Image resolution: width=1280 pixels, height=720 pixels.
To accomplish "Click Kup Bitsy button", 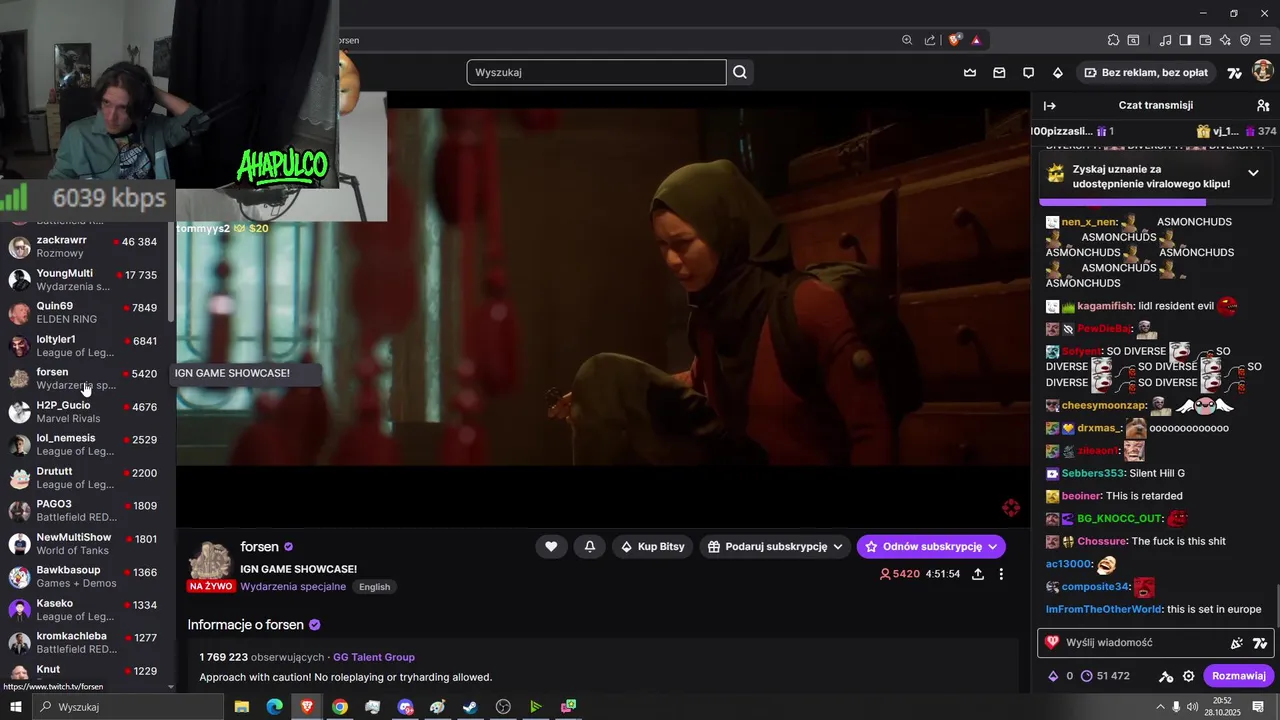I will [653, 546].
